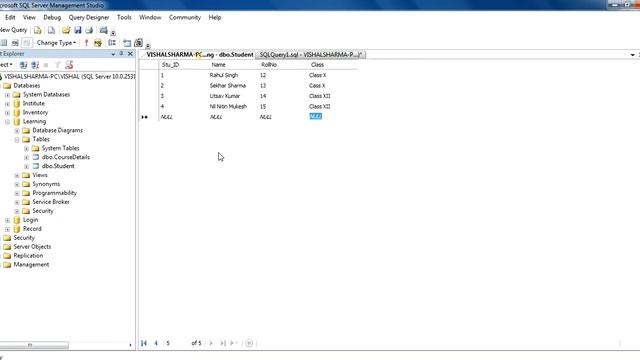
Task: Collapse the Tables folder
Action: tap(17, 140)
